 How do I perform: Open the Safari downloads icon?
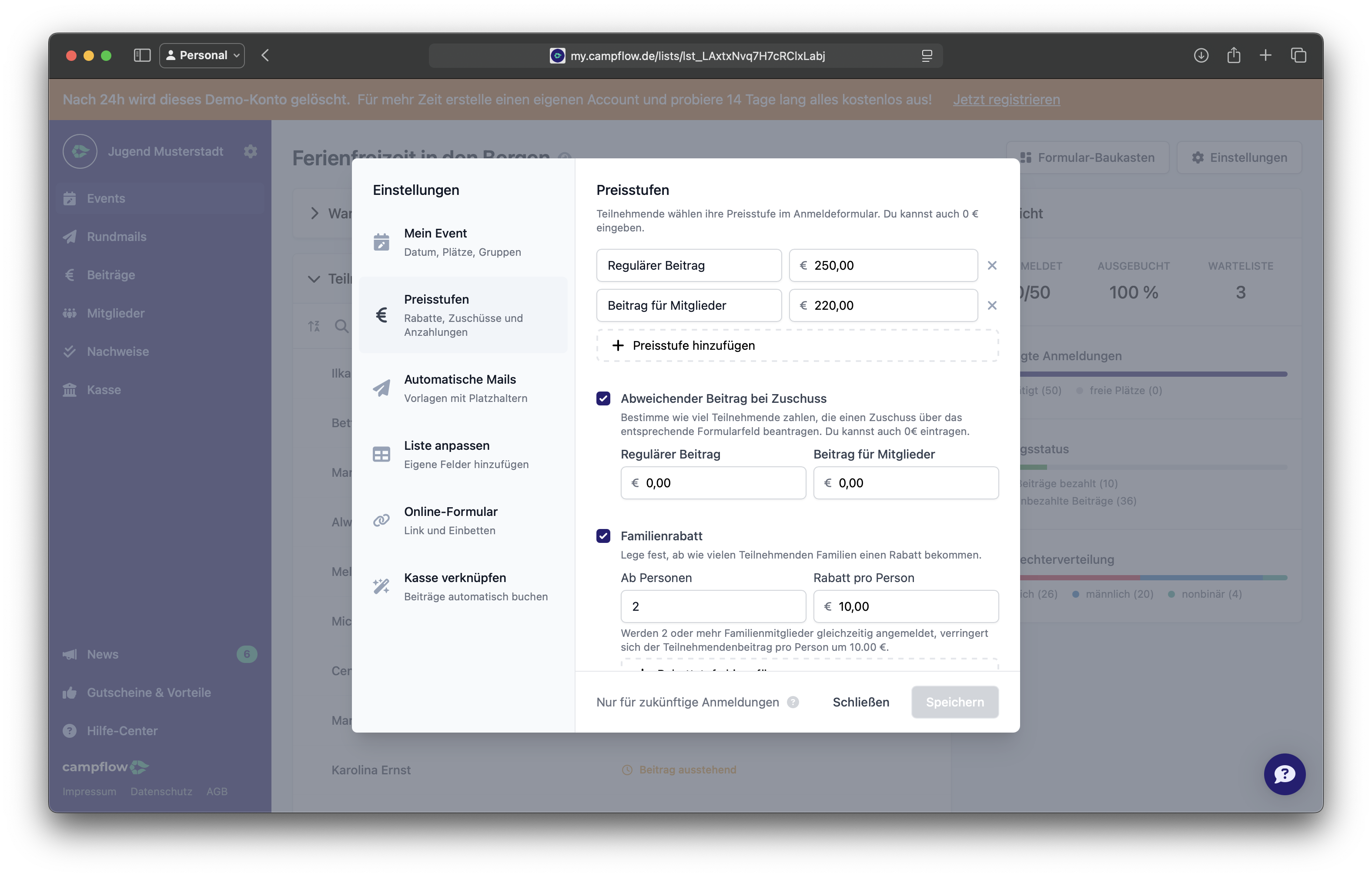pos(1201,55)
